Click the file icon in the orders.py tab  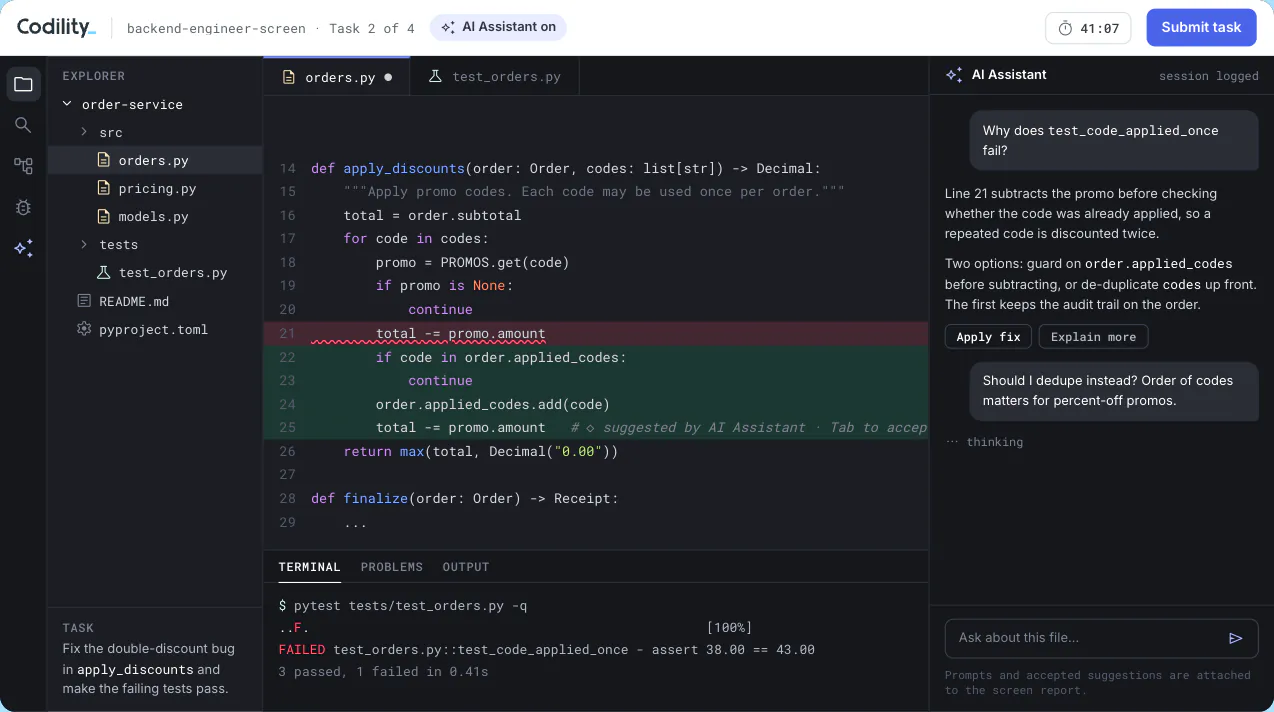[x=289, y=77]
